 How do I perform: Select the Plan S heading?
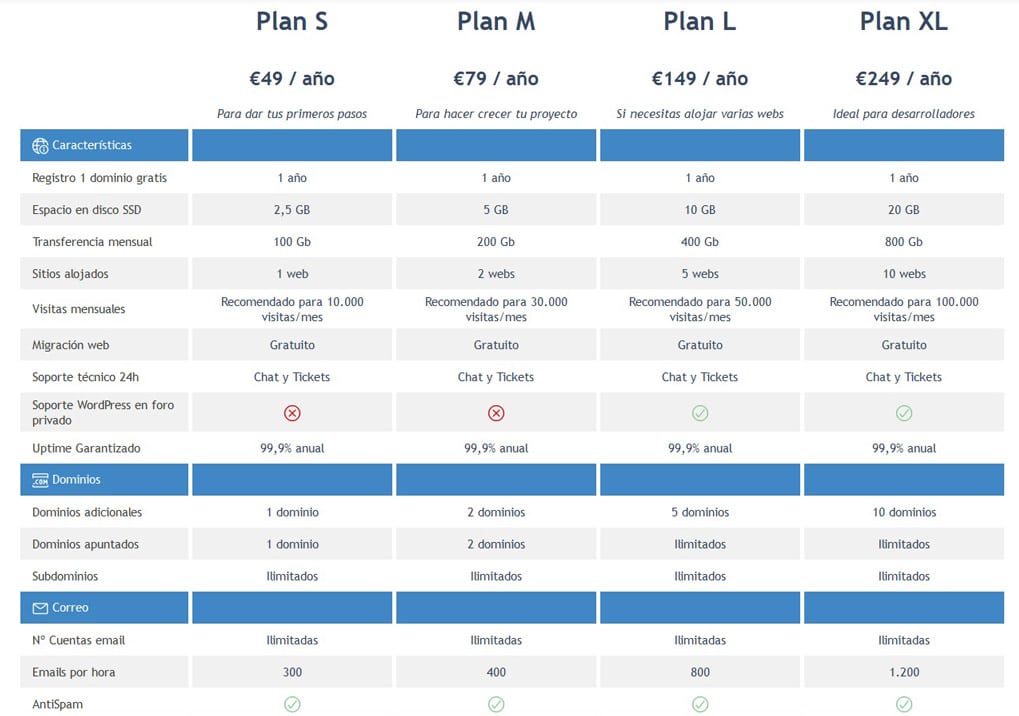click(x=292, y=21)
